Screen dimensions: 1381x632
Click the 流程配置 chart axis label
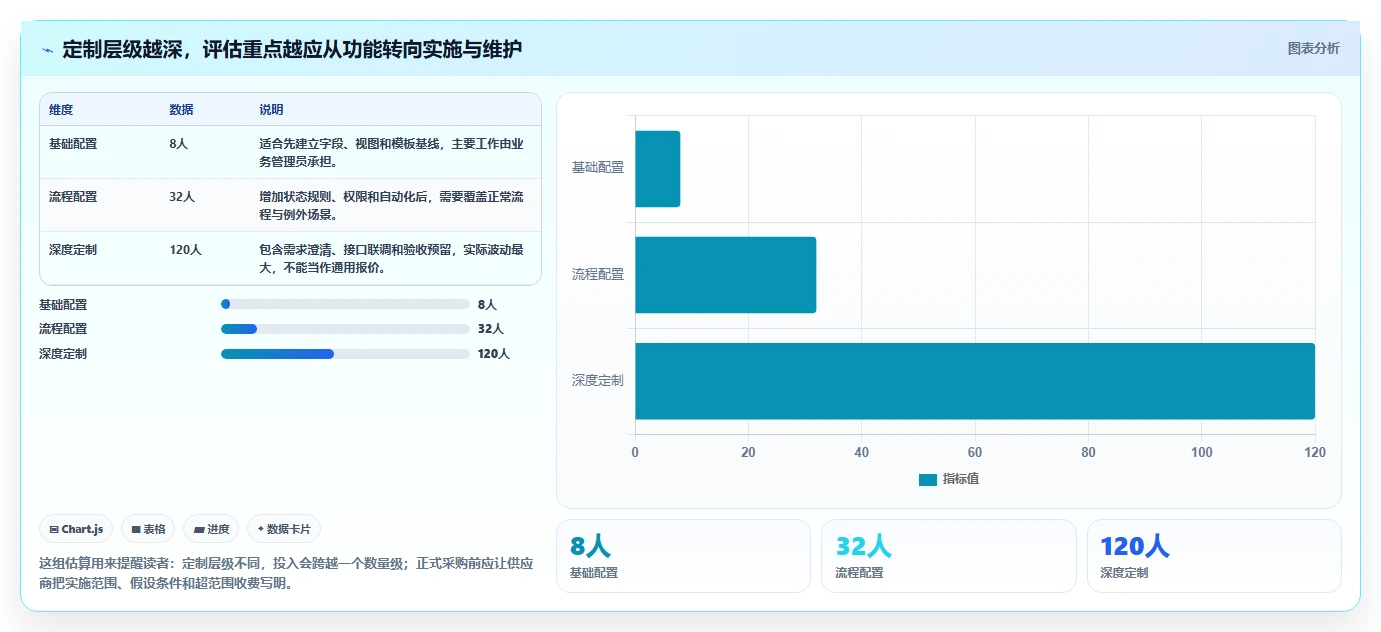[x=597, y=274]
